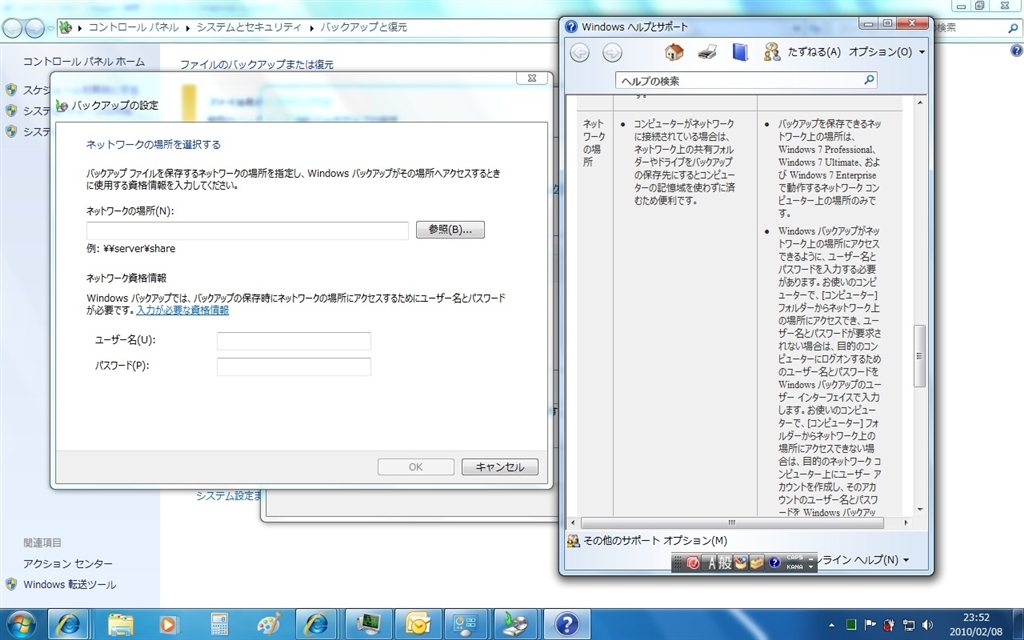Viewport: 1024px width, 640px height.
Task: Open アクション センター related link
Action: click(x=68, y=564)
